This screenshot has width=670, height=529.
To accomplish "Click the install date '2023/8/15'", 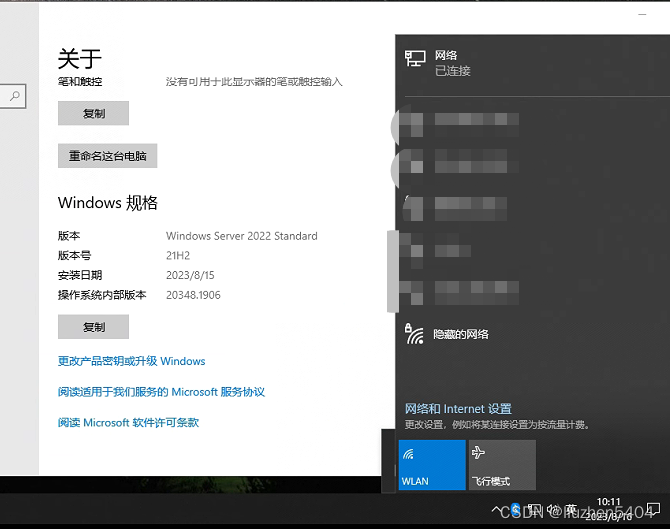I will 190,275.
